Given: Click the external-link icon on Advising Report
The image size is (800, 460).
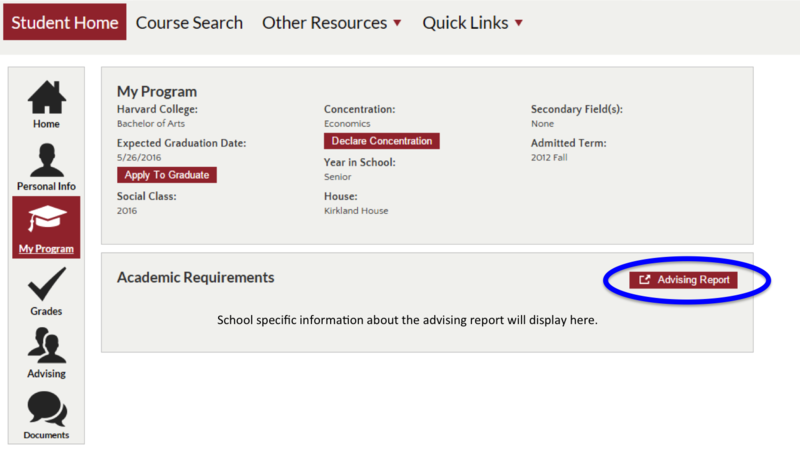Looking at the screenshot, I should click(645, 280).
